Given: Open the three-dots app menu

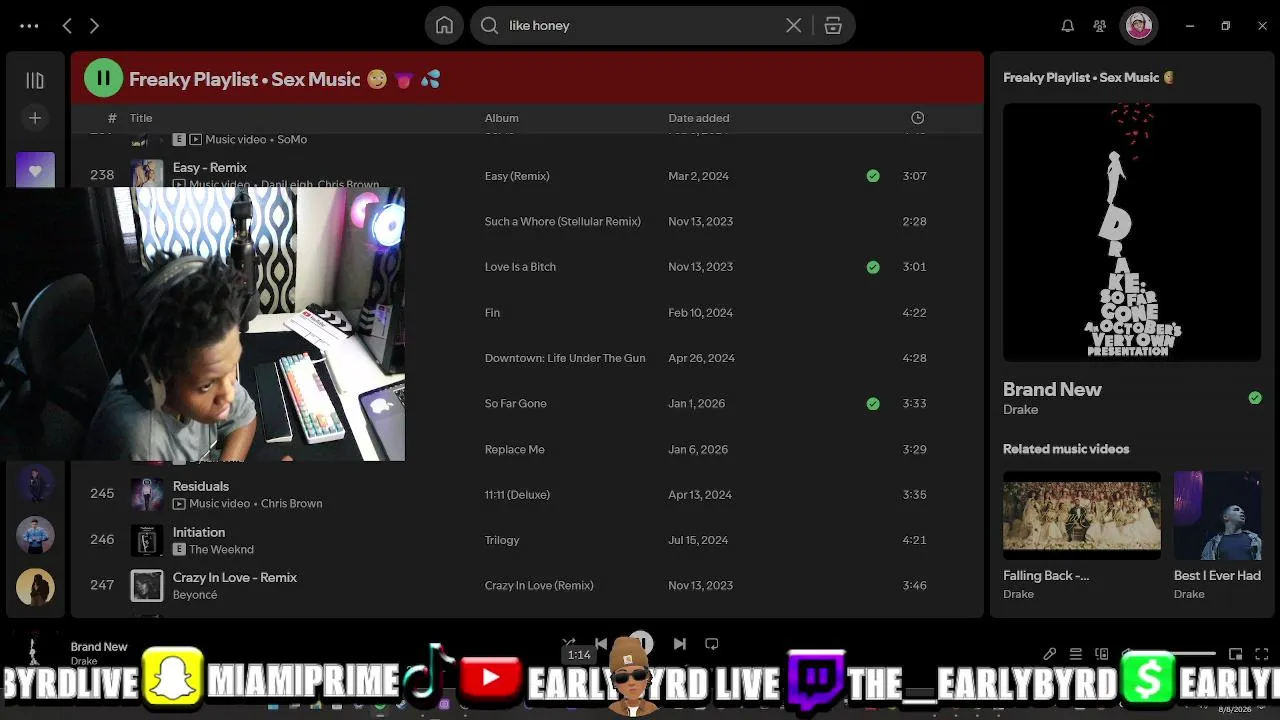Looking at the screenshot, I should pos(29,26).
